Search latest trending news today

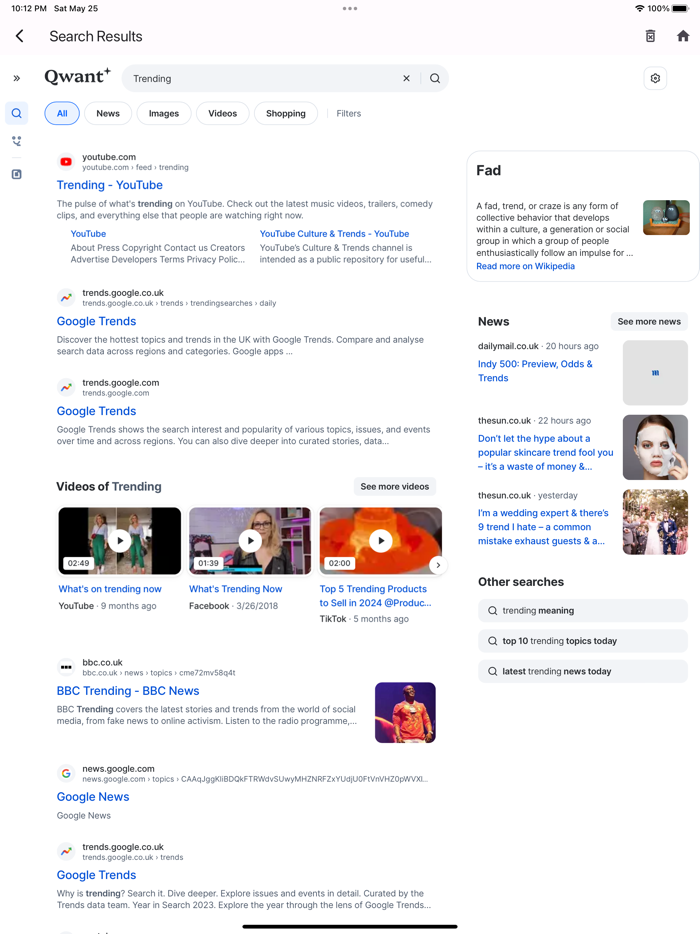pos(583,671)
